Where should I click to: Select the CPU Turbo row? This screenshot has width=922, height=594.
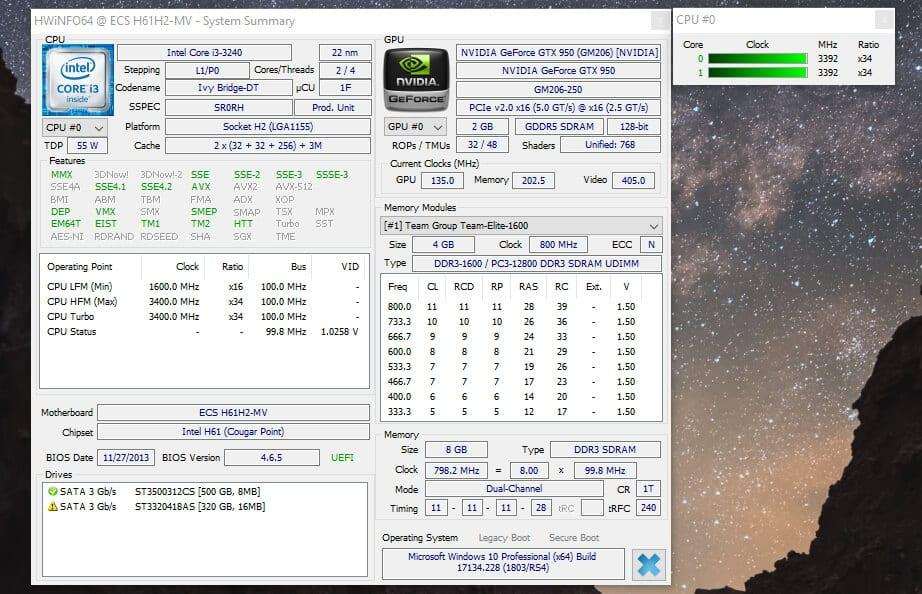pos(203,316)
